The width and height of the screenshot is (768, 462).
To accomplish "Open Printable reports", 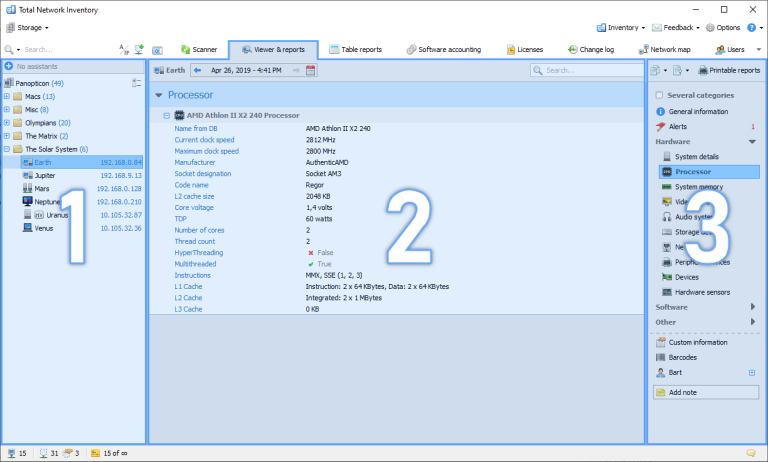I will coord(729,71).
